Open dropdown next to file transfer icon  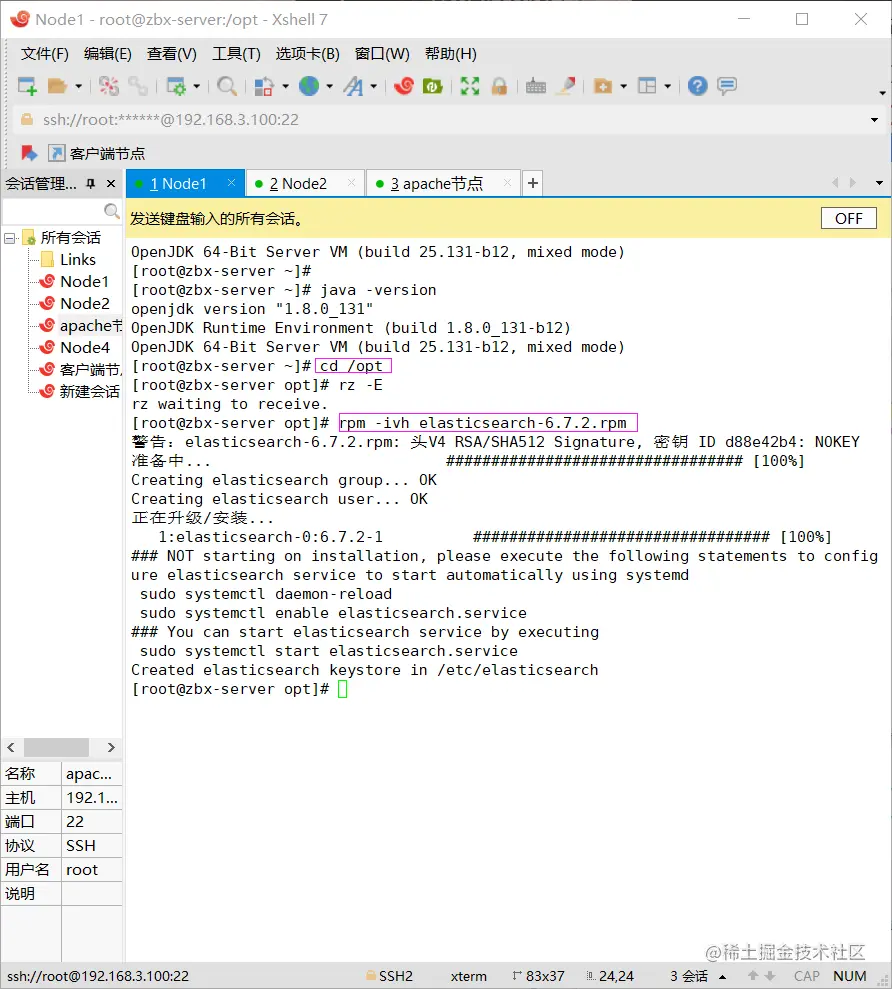(285, 86)
